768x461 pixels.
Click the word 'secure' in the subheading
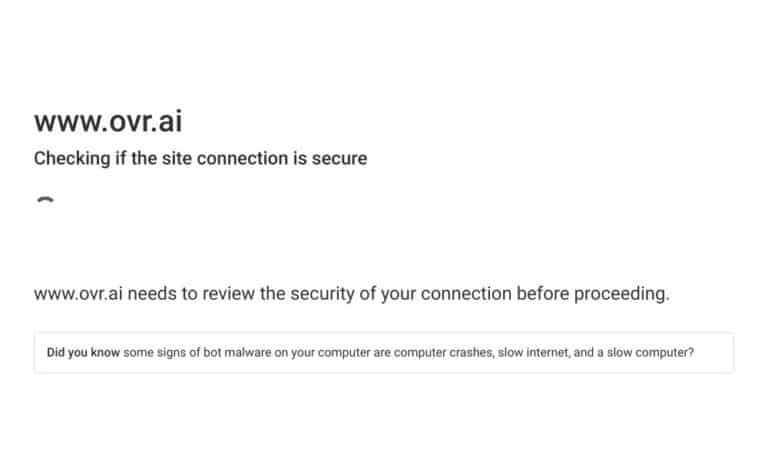pyautogui.click(x=339, y=158)
